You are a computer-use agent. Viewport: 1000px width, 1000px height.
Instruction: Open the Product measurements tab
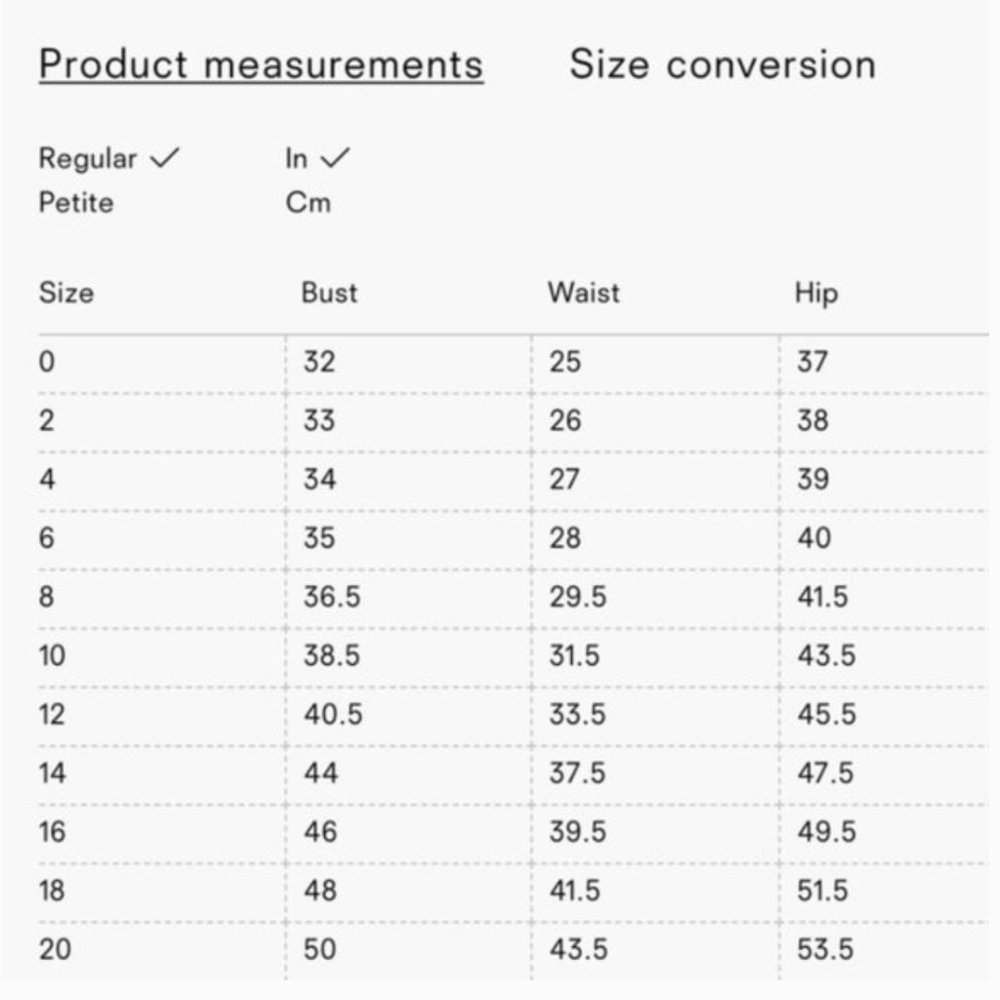click(261, 65)
